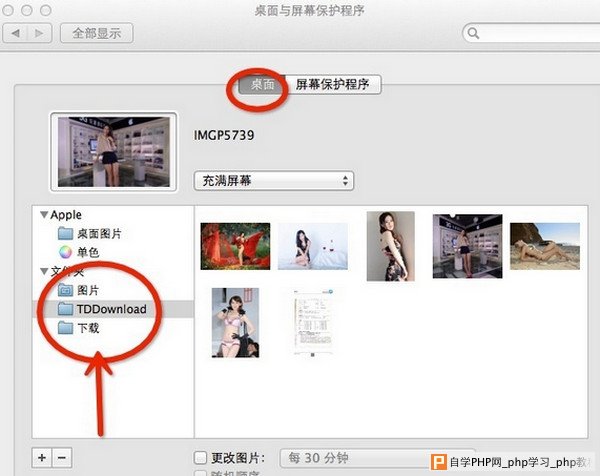Viewport: 600px width, 476px height.
Task: Click the 桌面图片 label in sidebar
Action: click(x=99, y=233)
